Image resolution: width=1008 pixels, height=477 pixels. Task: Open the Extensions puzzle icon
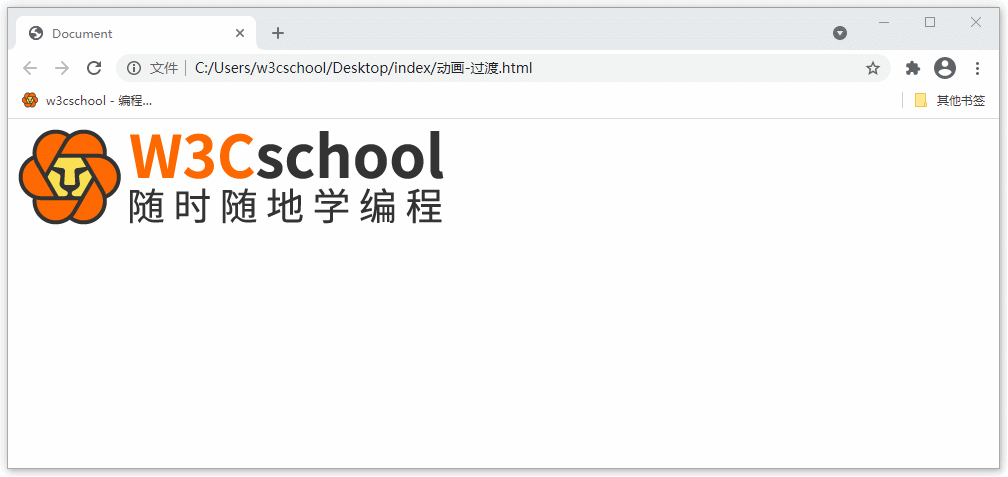coord(912,68)
